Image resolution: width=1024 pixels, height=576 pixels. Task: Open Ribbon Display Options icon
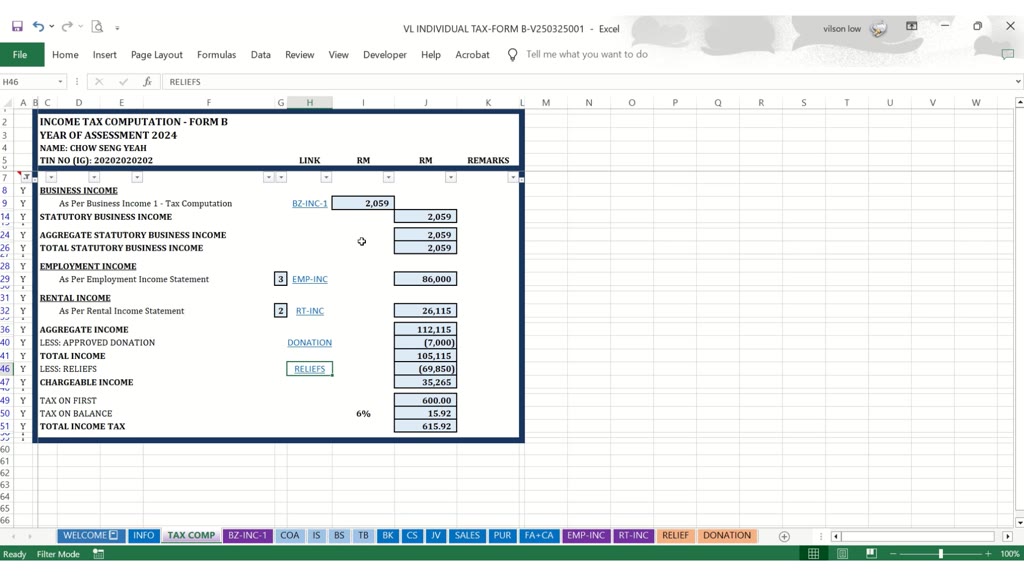912,26
